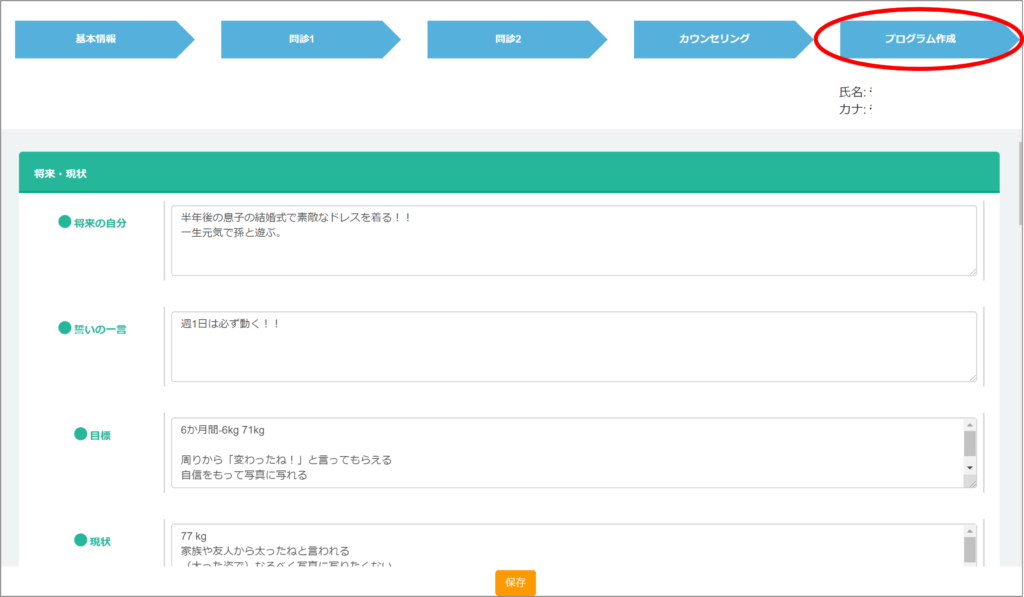
Task: Switch to the 問診2 step
Action: tap(509, 39)
